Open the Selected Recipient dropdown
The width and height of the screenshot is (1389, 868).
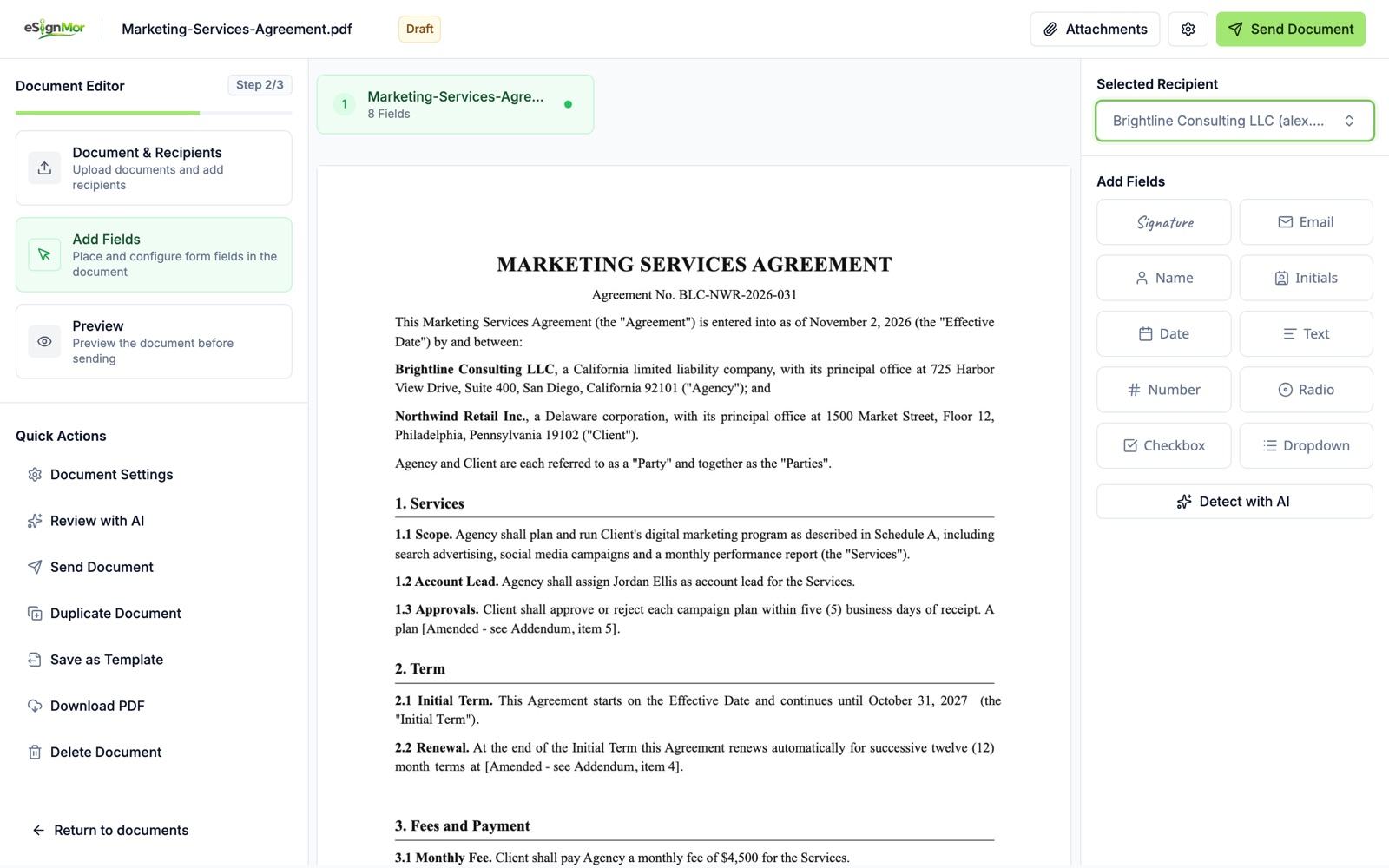pos(1234,121)
